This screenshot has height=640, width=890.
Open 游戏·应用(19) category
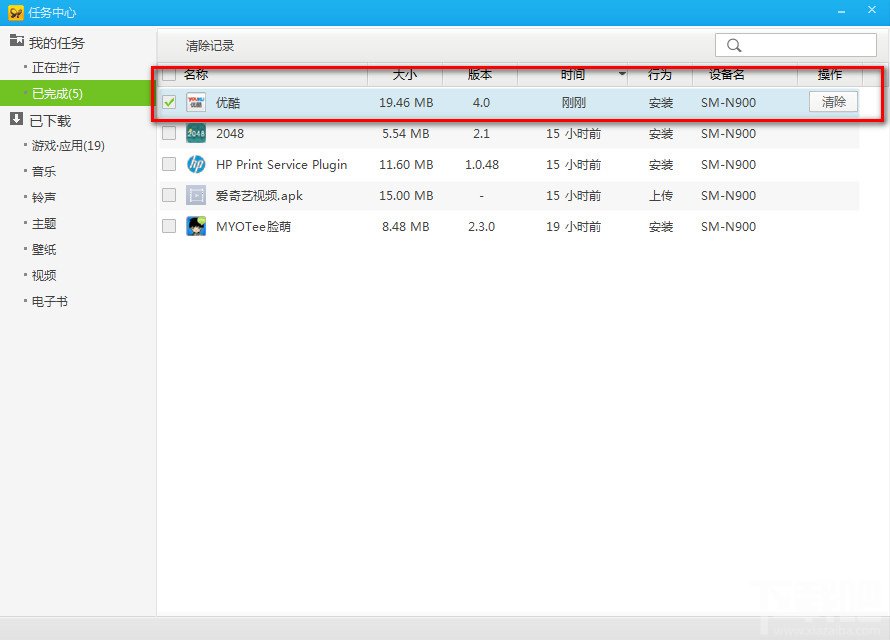pyautogui.click(x=68, y=146)
